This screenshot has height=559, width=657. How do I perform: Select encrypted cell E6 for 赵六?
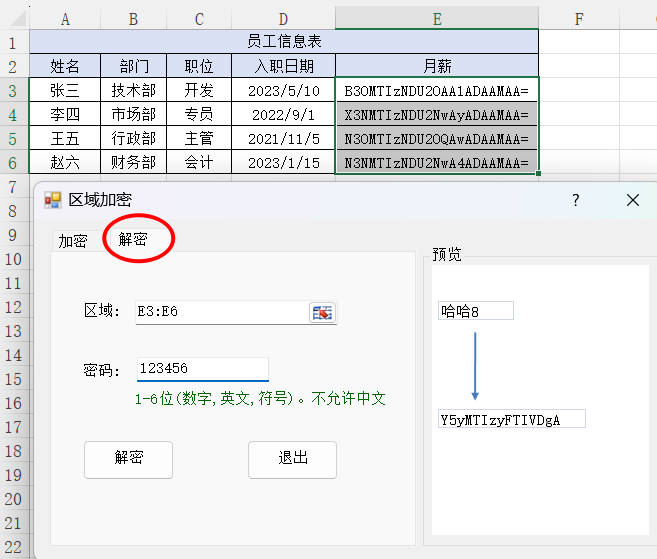(437, 162)
